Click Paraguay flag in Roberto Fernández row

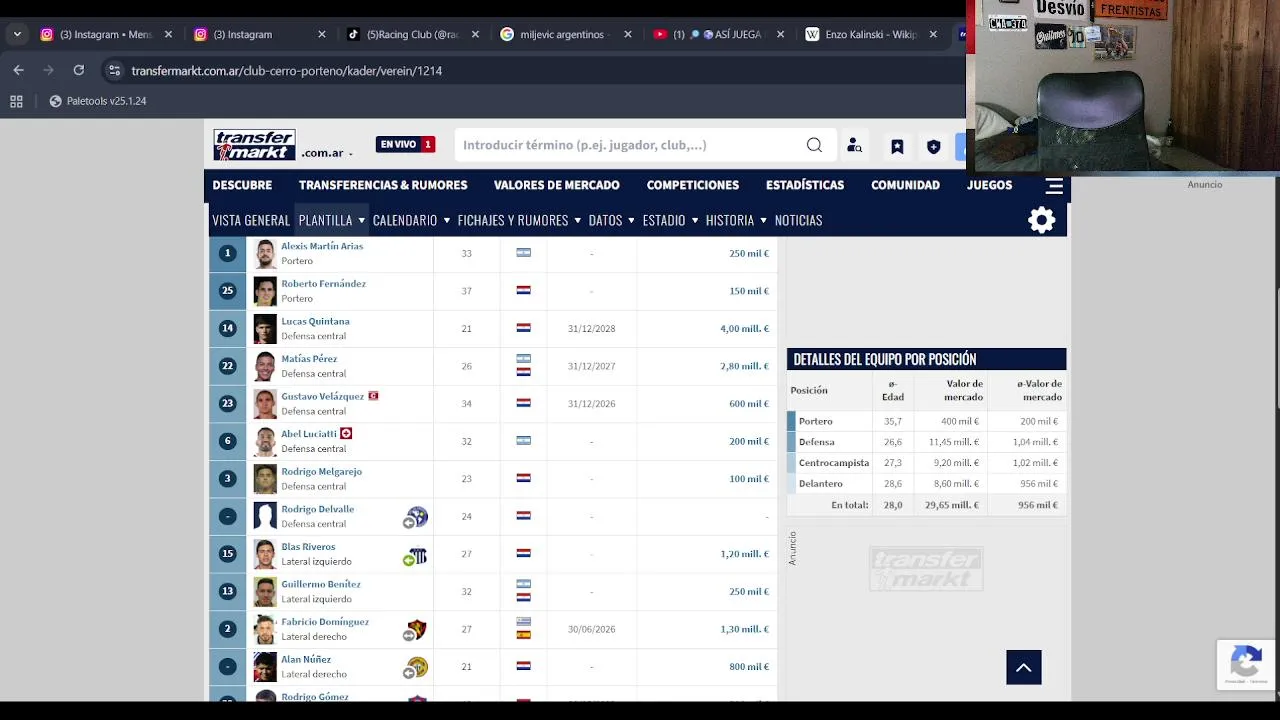[523, 290]
